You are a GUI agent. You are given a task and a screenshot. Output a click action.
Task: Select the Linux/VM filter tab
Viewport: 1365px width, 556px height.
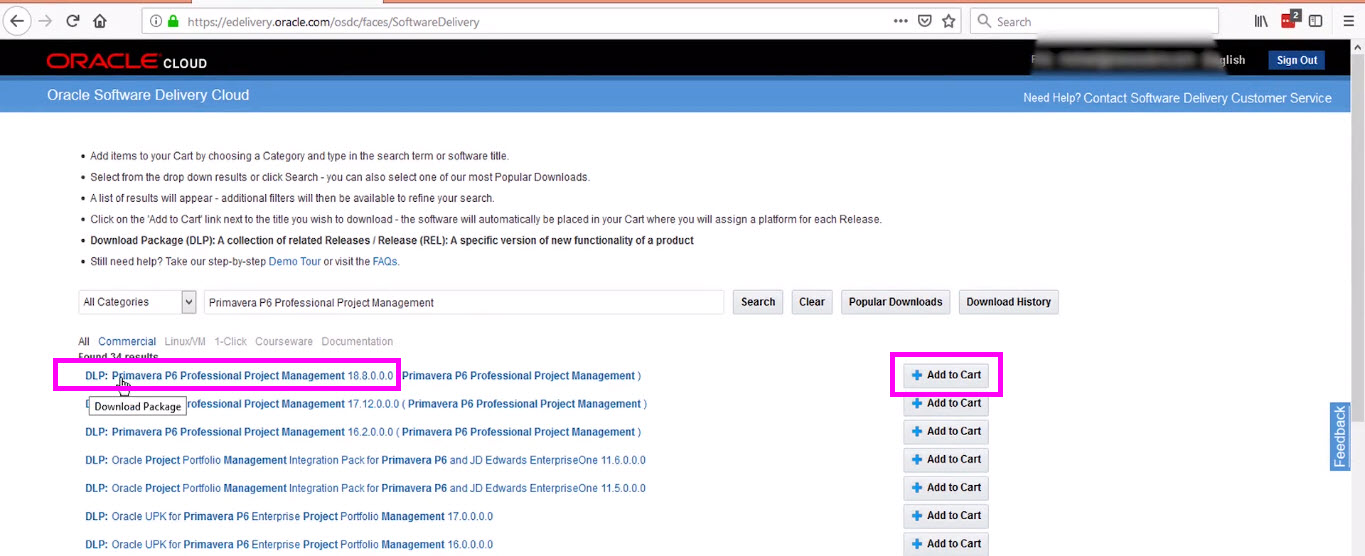coord(185,341)
